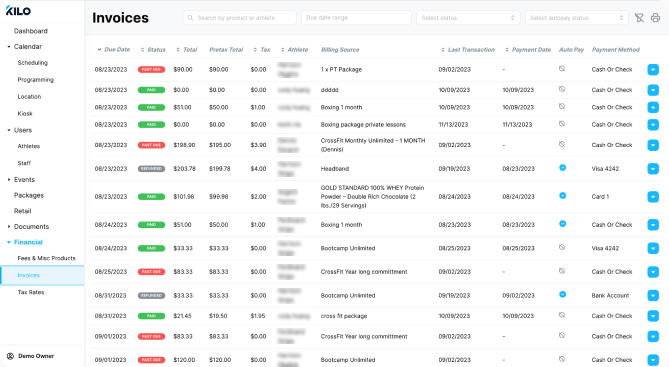Open Demo Owner profile icon
Image resolution: width=669 pixels, height=367 pixels.
10,356
